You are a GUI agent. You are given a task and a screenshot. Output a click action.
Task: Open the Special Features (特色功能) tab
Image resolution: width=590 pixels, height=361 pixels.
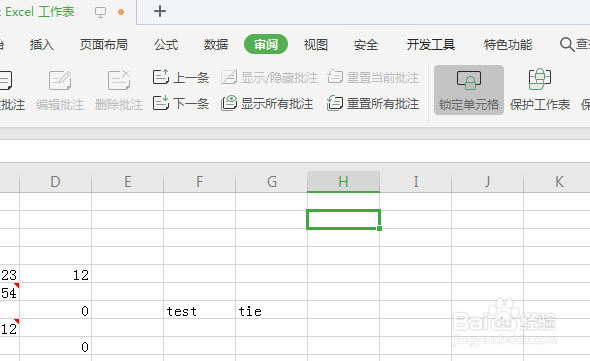coord(508,44)
